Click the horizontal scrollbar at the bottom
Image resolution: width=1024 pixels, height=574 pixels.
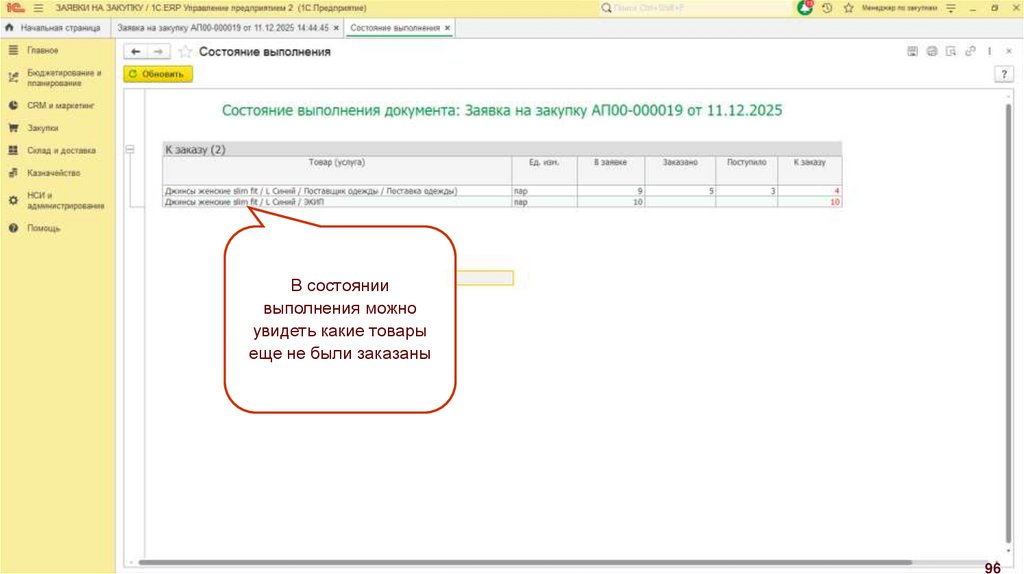[x=526, y=562]
